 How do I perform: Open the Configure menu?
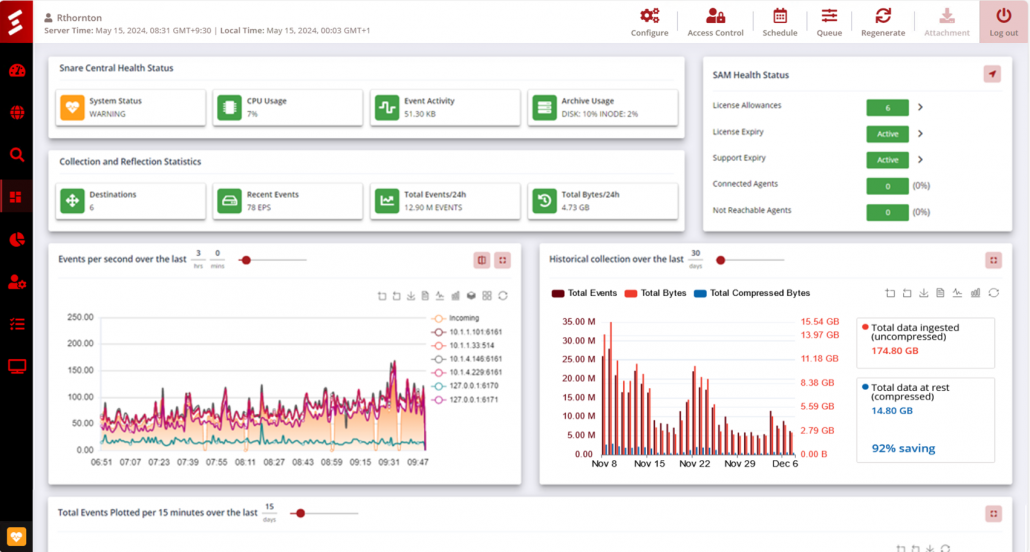(x=650, y=22)
